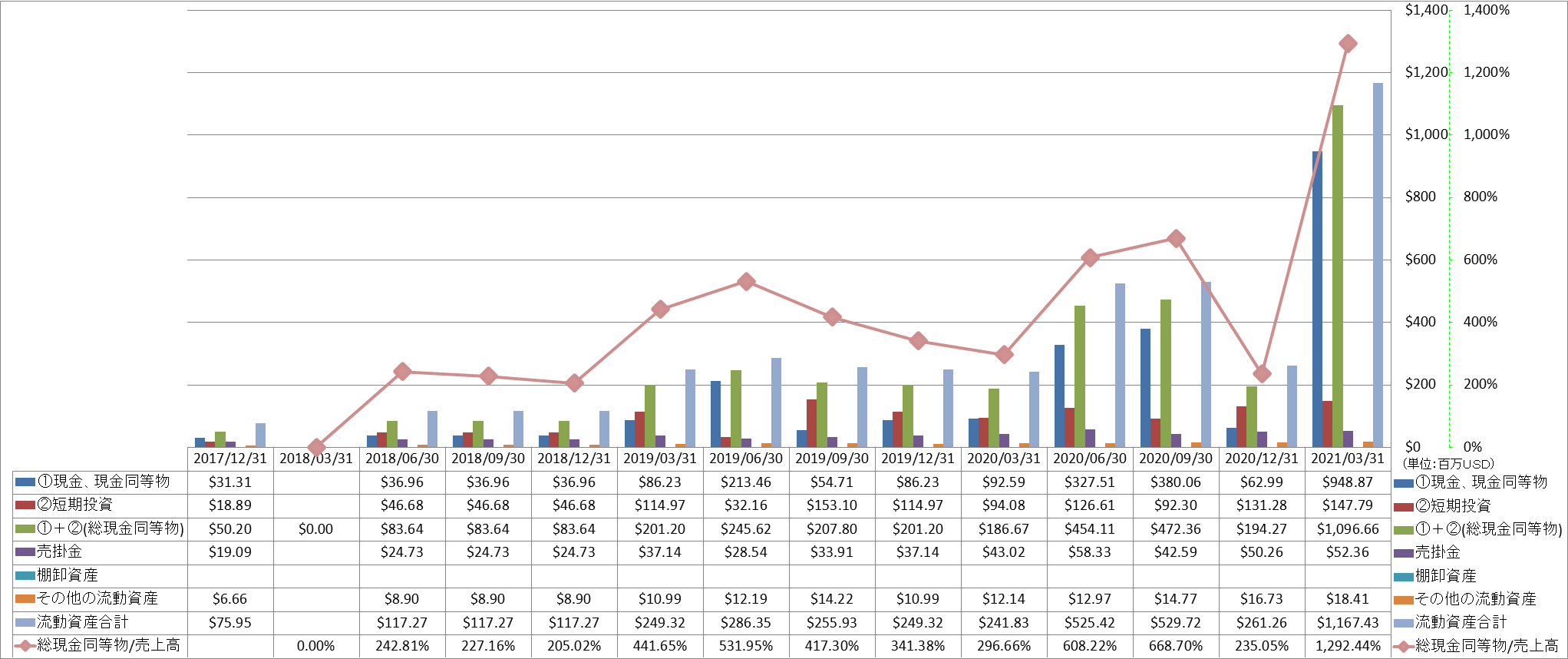The height and width of the screenshot is (659, 1568).
Task: Click the cell showing $948.87
Action: (x=1348, y=482)
